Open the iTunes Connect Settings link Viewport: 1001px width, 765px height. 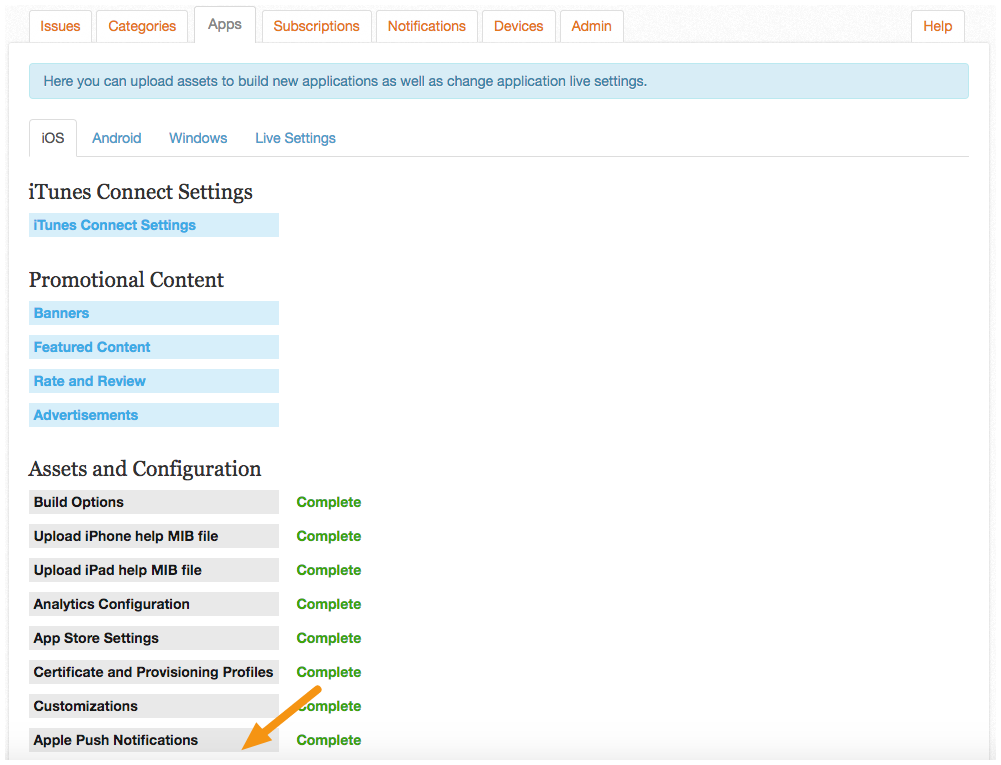coord(154,225)
